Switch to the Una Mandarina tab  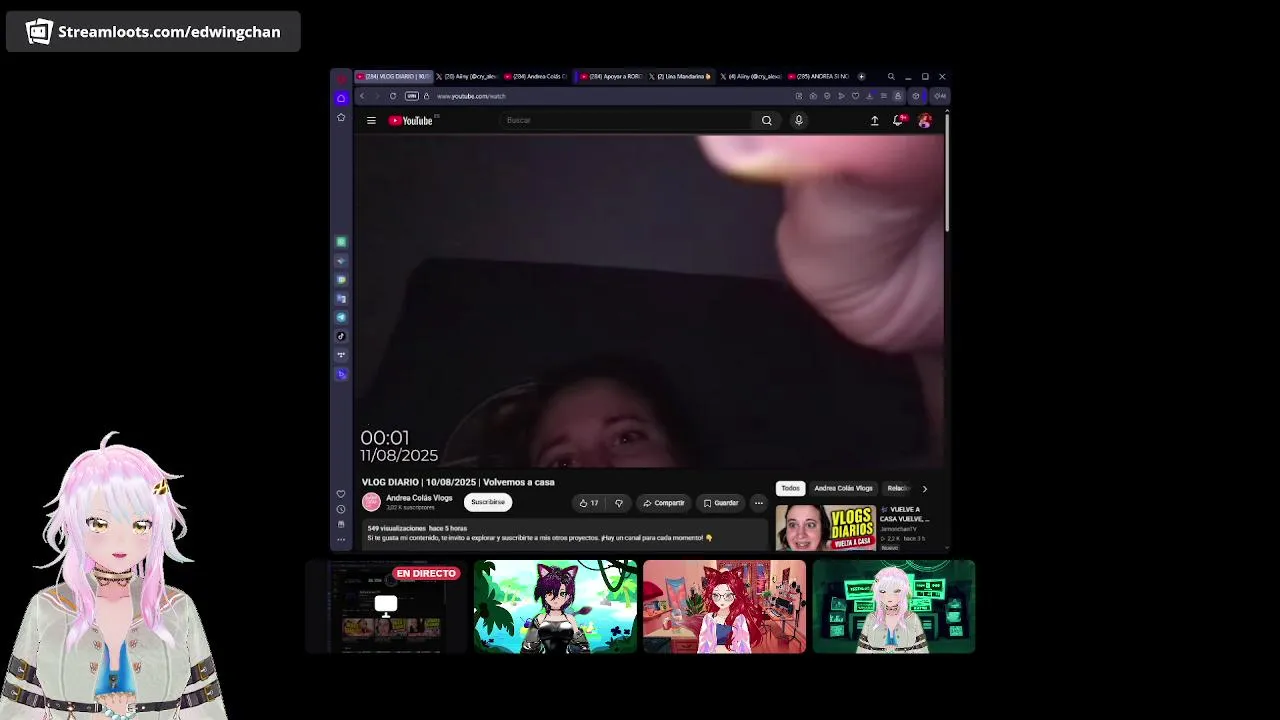point(681,76)
